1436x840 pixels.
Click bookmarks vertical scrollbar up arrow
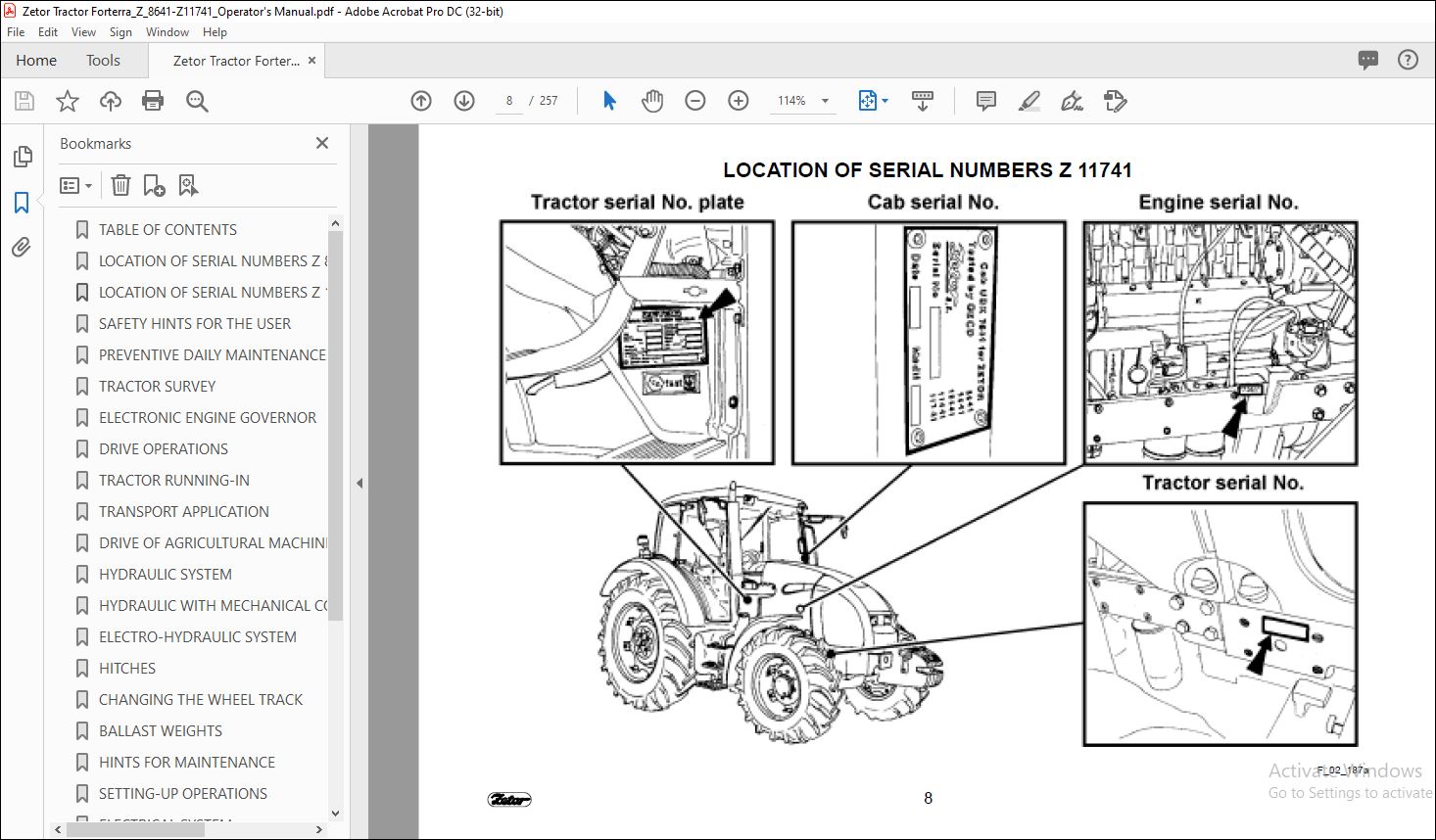(335, 223)
